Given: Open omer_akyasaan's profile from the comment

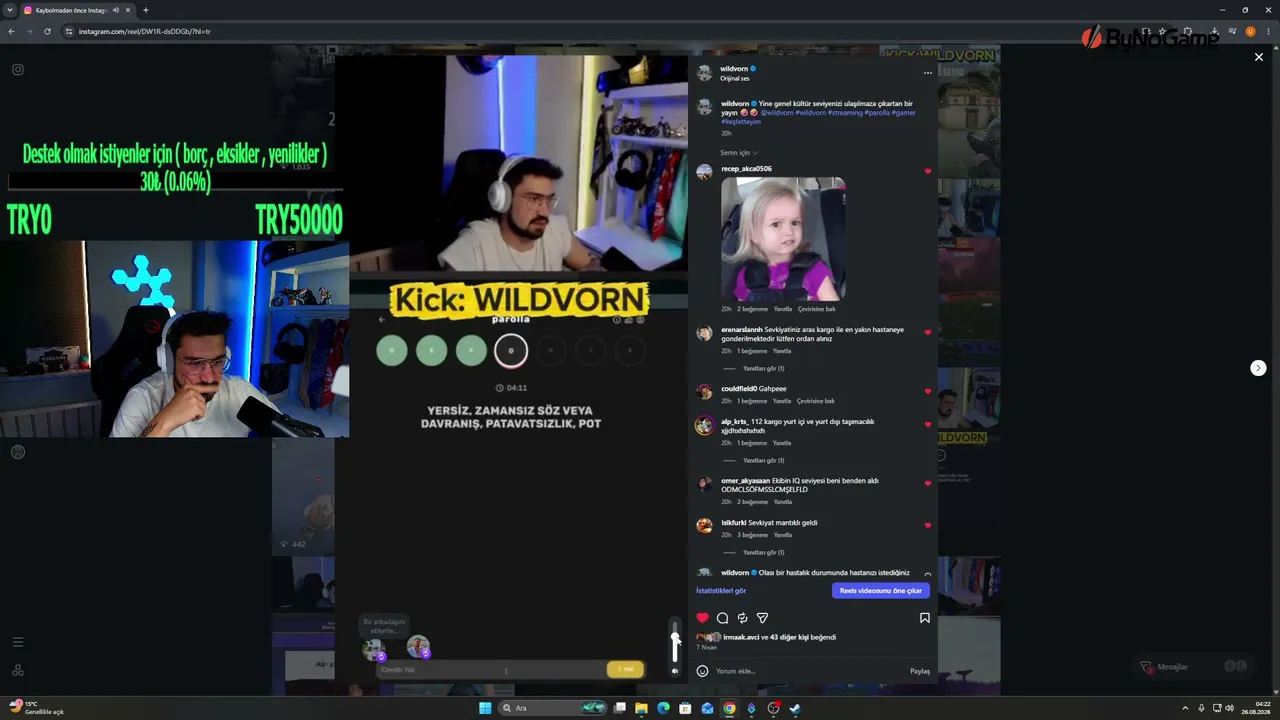Looking at the screenshot, I should (x=746, y=481).
